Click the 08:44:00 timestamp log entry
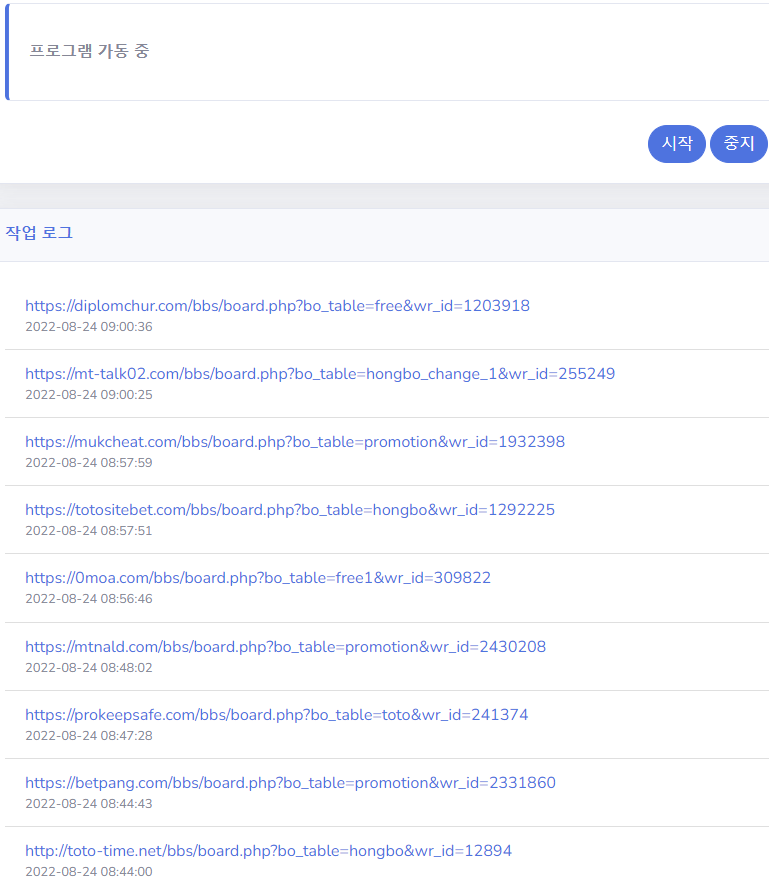This screenshot has height=893, width=769. pyautogui.click(x=89, y=871)
